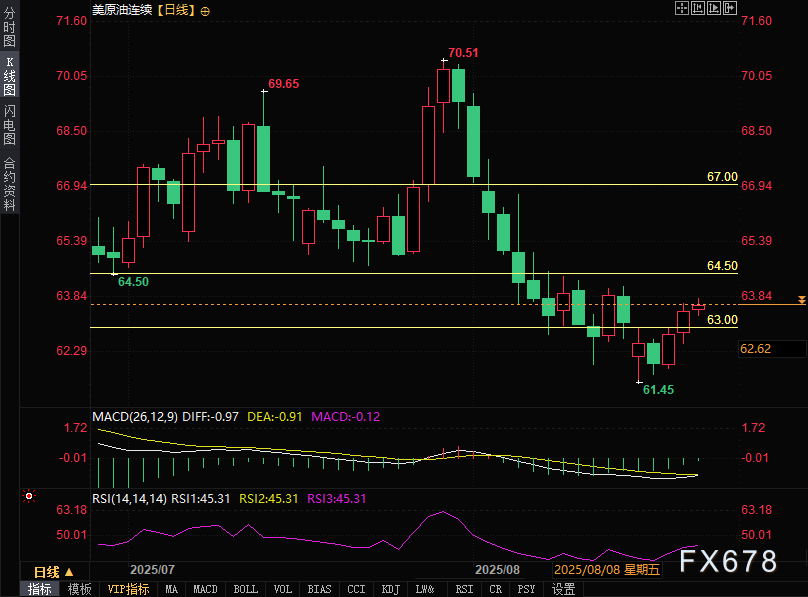808x597 pixels.
Task: Click the small red marker icon above RSI panel
Action: pyautogui.click(x=29, y=496)
